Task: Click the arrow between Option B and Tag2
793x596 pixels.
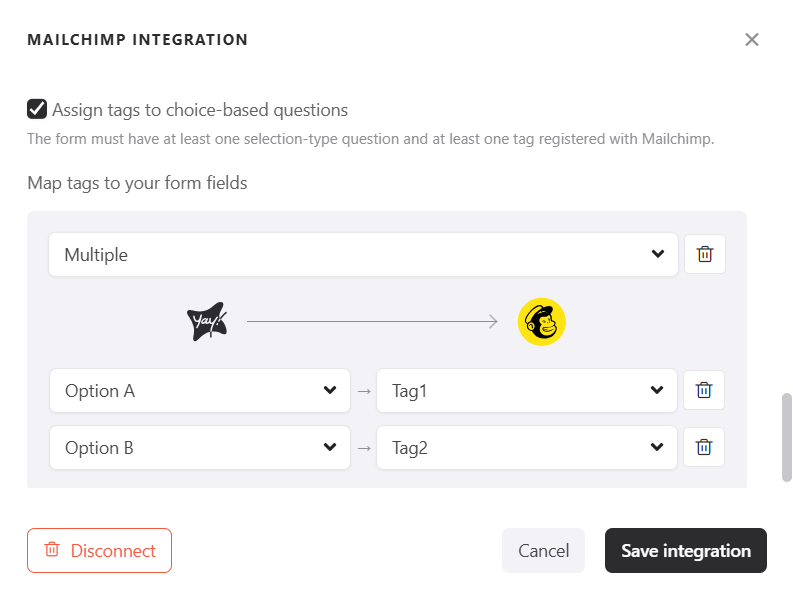Action: coord(364,448)
